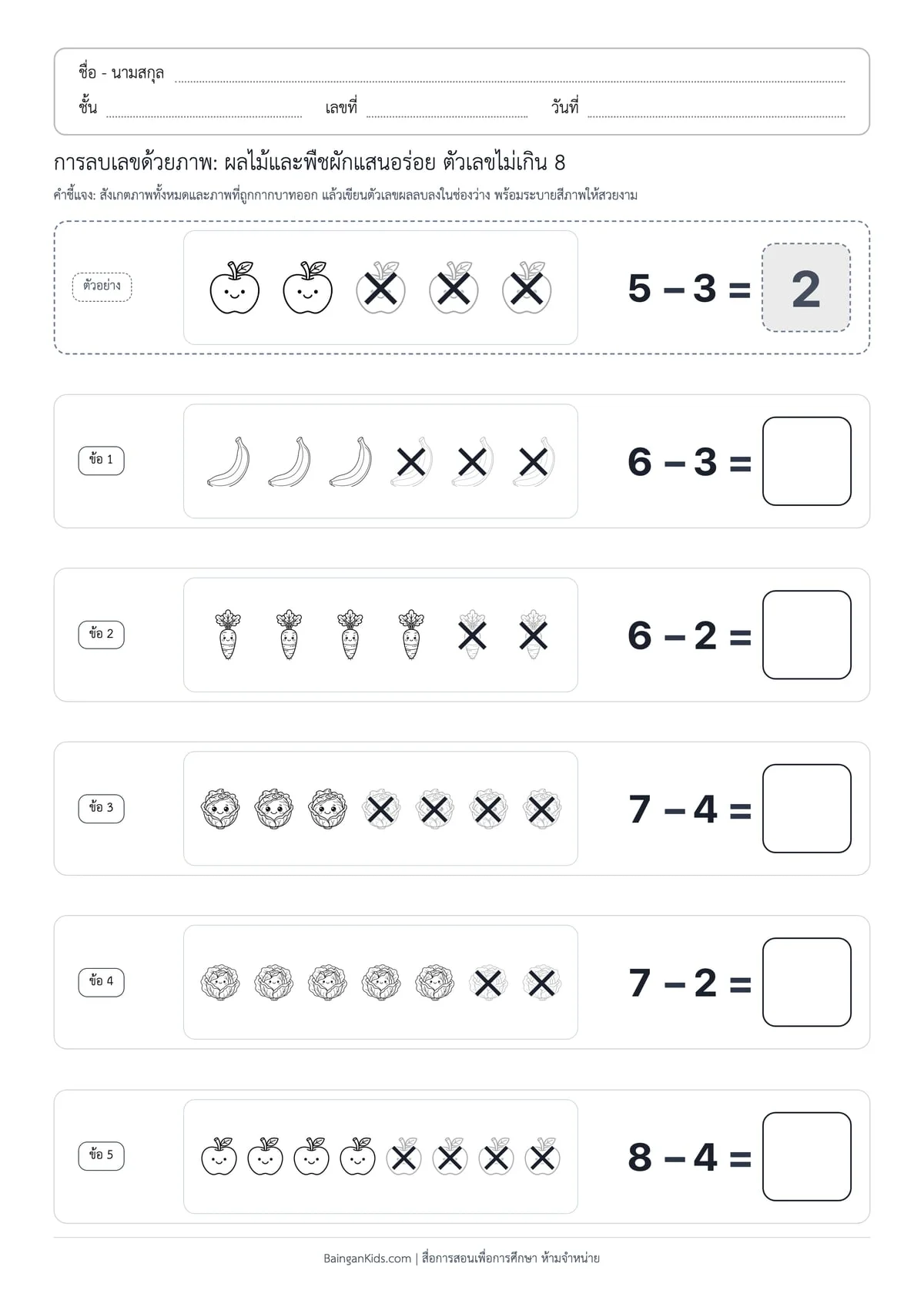Click the first carrot in question 2
Screen dimensions: 924x1307
[228, 635]
